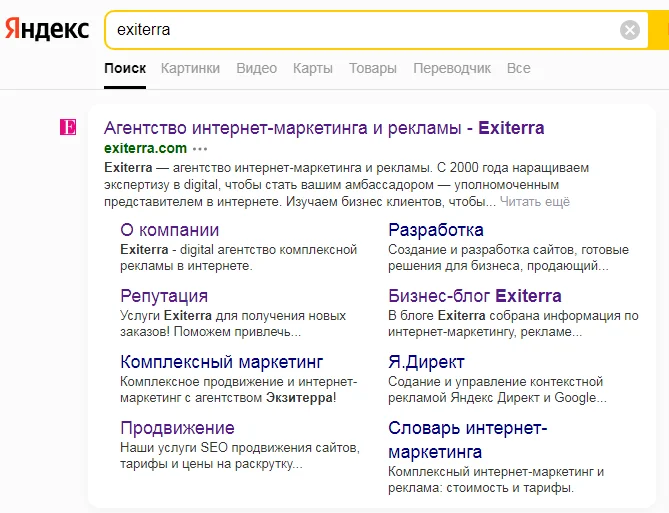Switch to the Видео tab
The width and height of the screenshot is (669, 513).
pos(256,68)
